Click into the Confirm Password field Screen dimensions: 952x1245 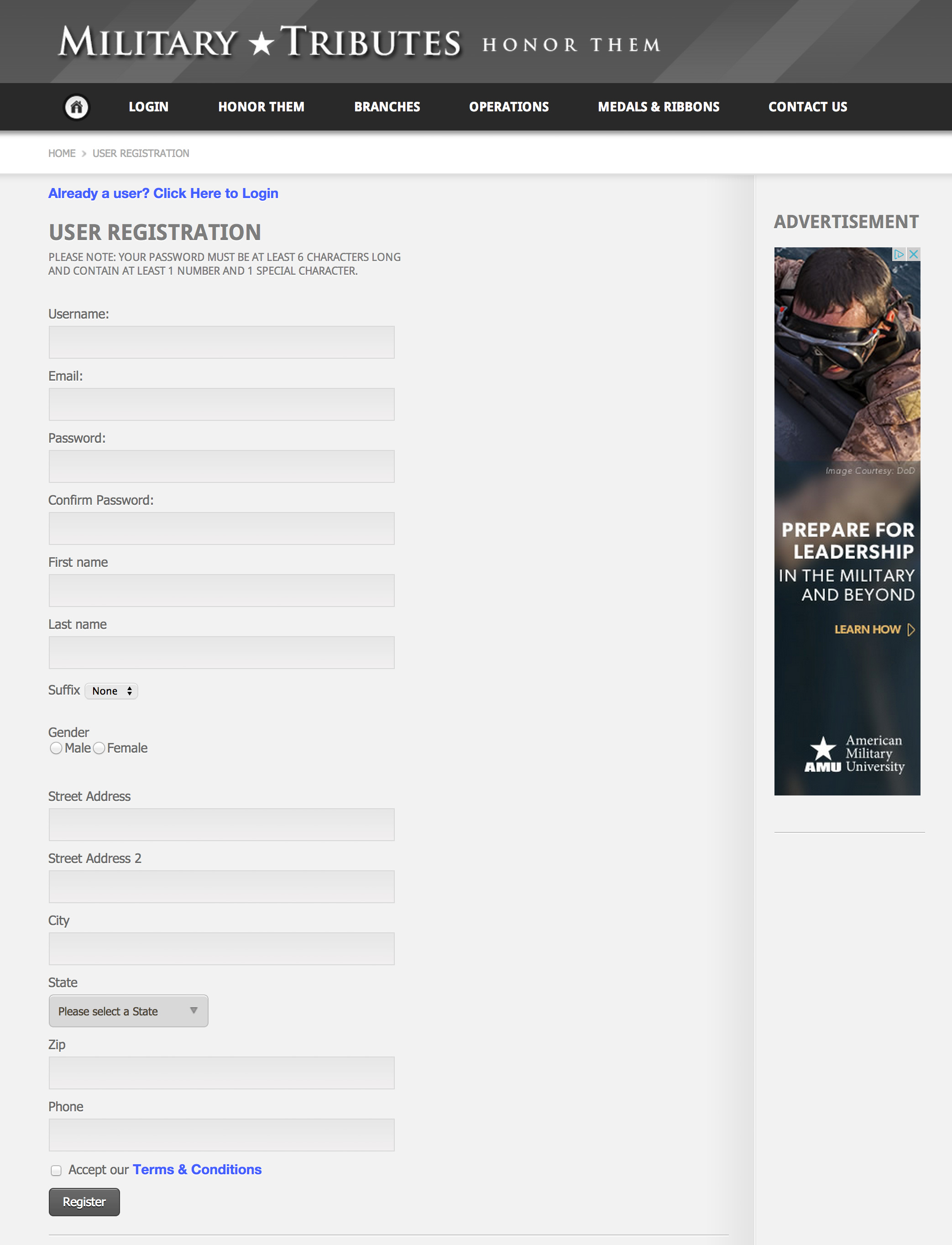tap(221, 528)
